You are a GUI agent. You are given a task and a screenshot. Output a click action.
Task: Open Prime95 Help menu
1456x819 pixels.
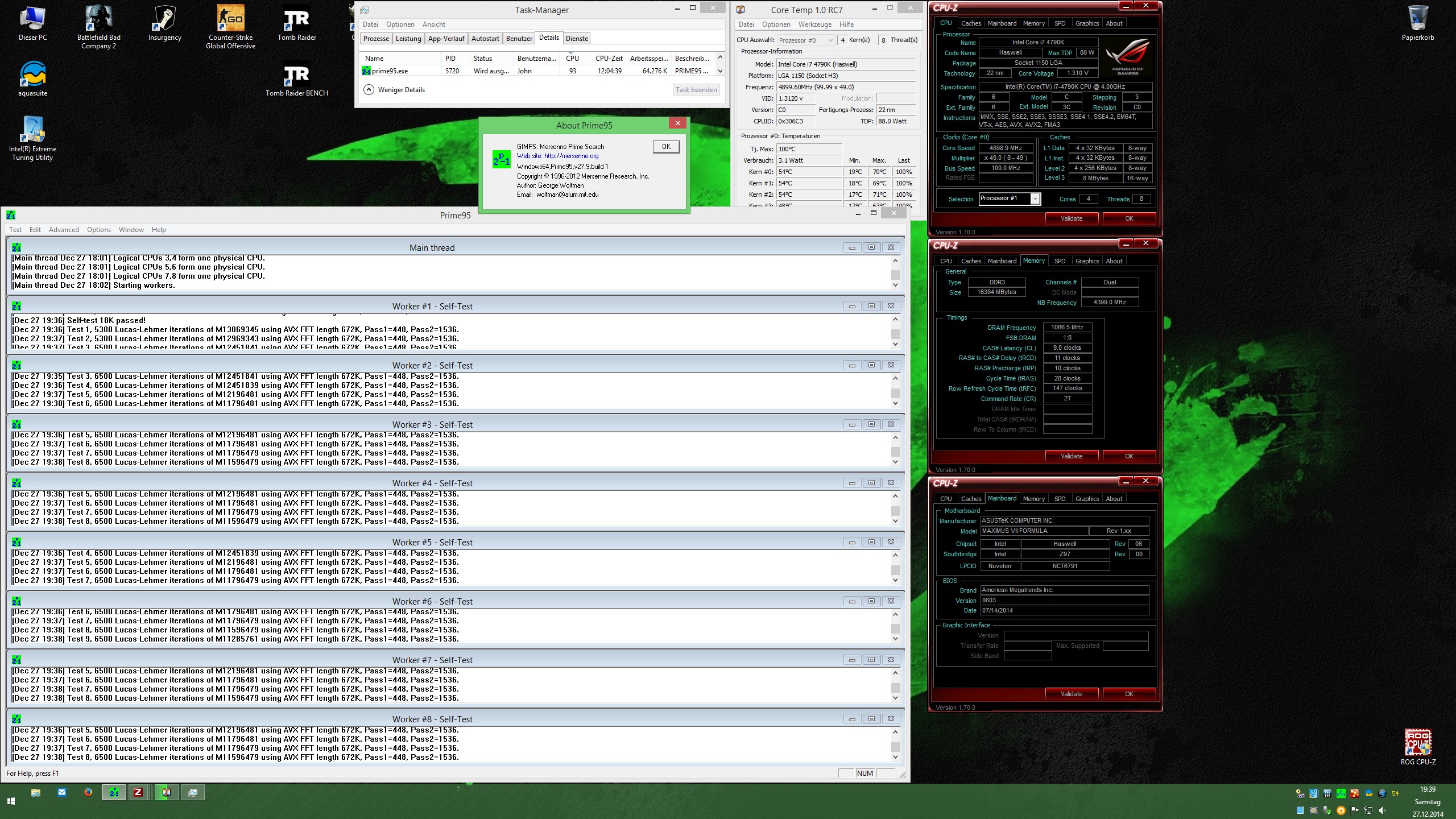point(159,230)
